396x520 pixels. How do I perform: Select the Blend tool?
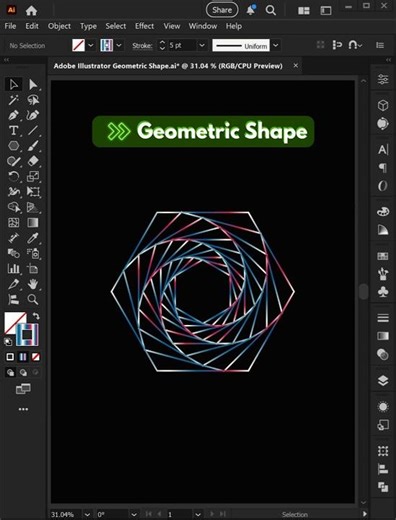point(14,253)
